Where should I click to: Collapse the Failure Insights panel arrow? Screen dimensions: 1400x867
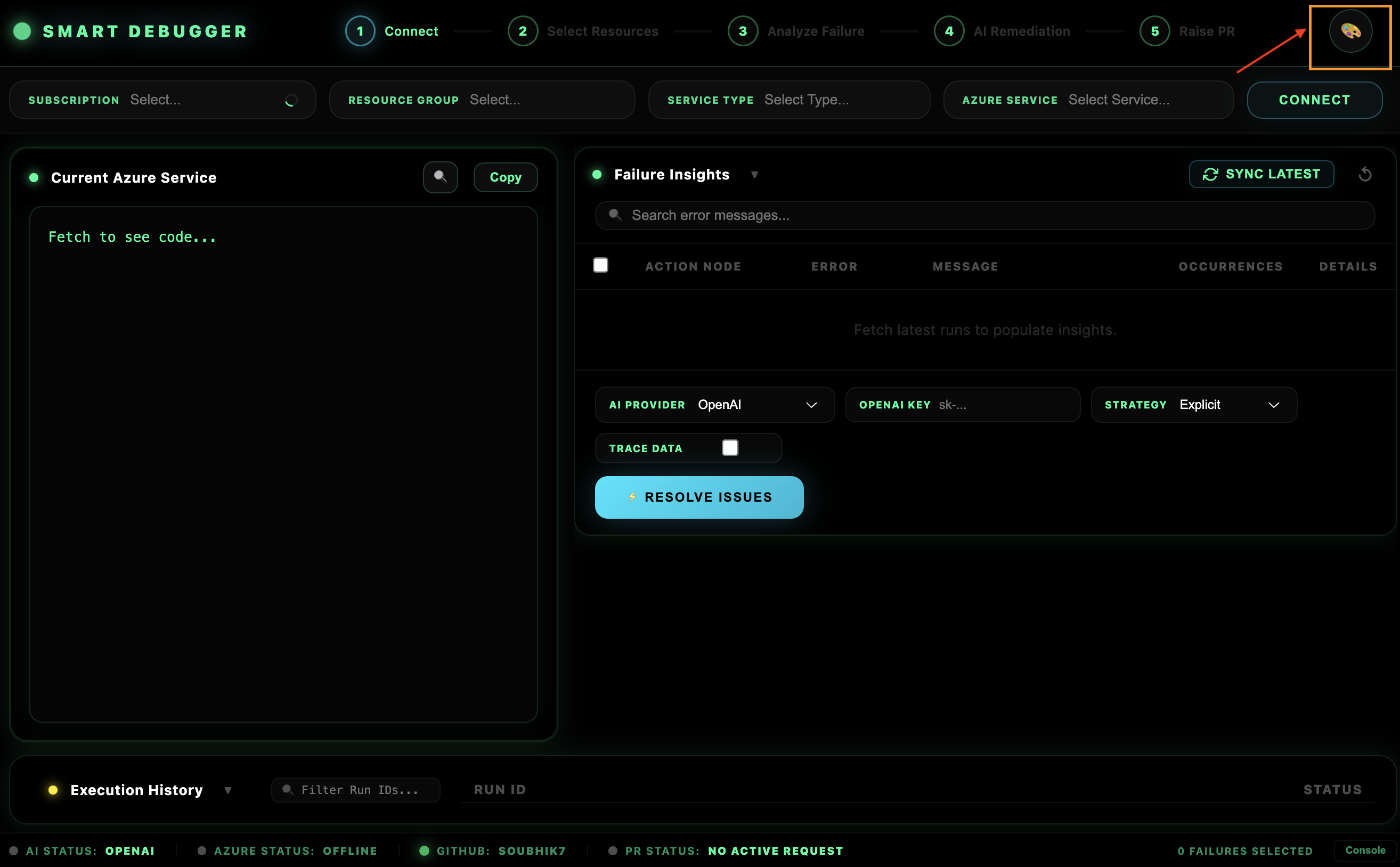pos(754,175)
